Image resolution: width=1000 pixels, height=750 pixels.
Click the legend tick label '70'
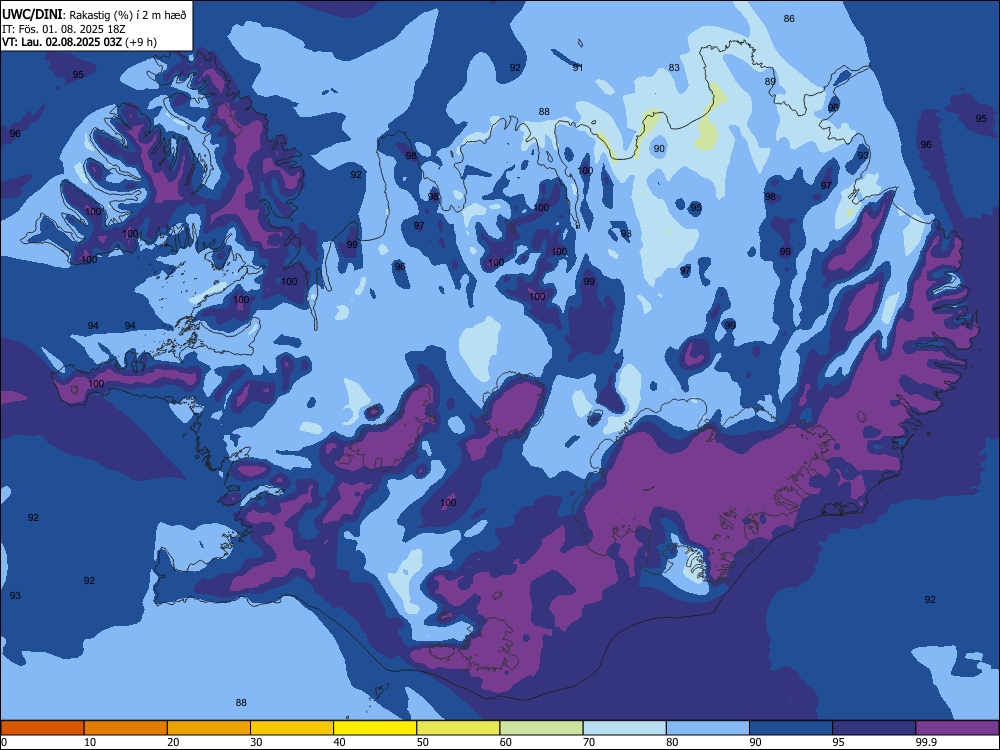pyautogui.click(x=589, y=742)
